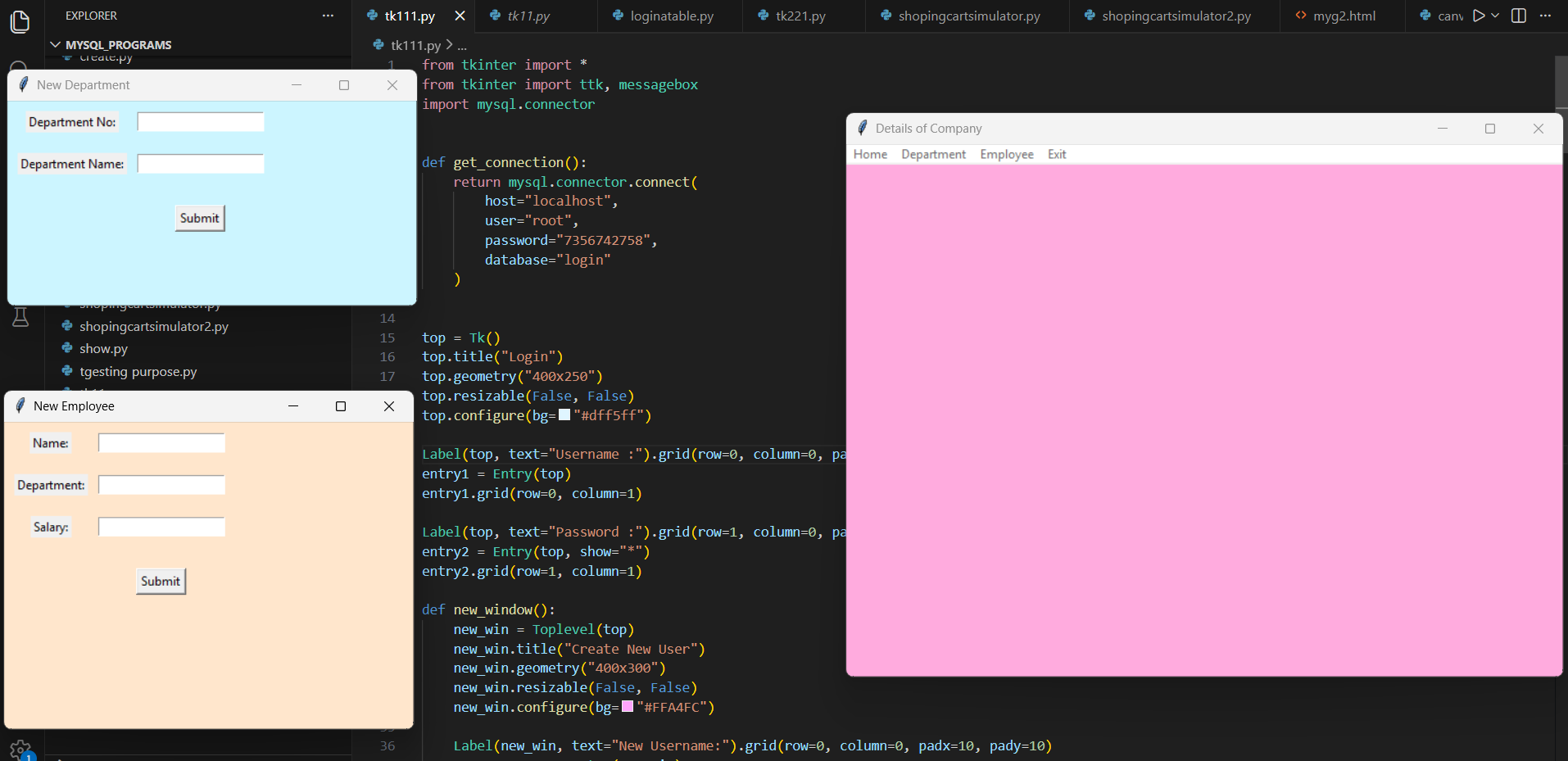Select the Explorer icon in the activity bar
The image size is (1568, 761).
(20, 22)
